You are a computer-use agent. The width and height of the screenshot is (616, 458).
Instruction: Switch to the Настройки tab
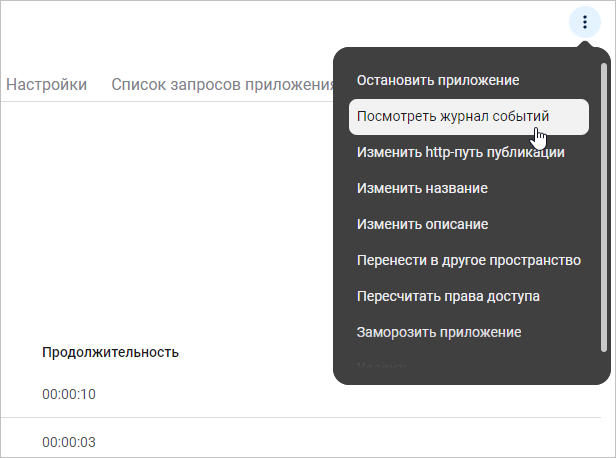click(46, 84)
